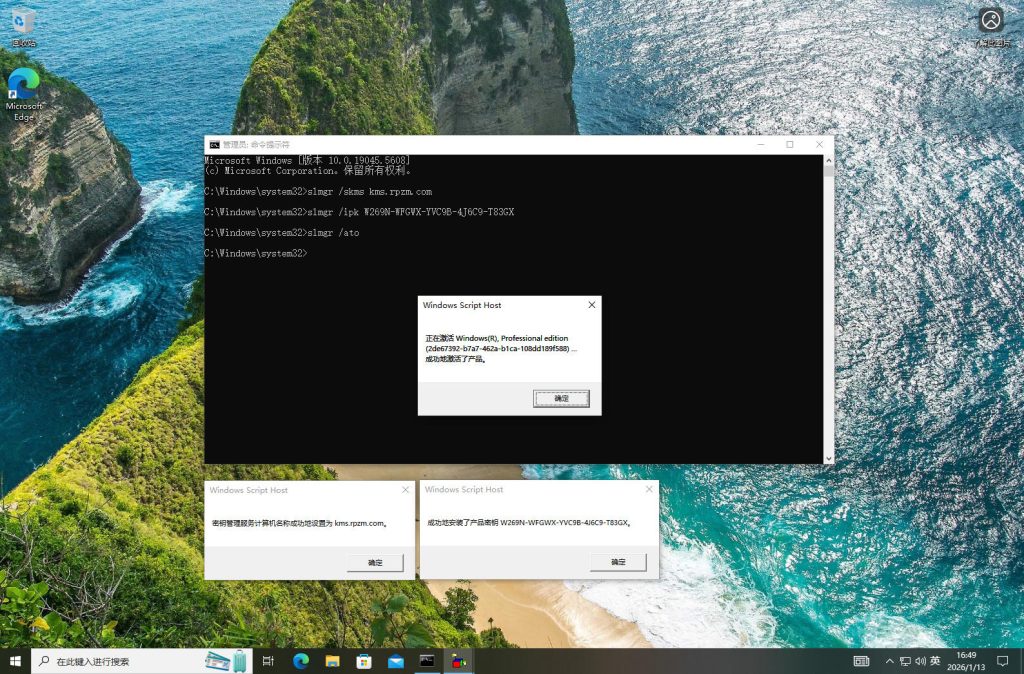Switch to Command Prompt taskbar icon
Image resolution: width=1024 pixels, height=674 pixels.
point(427,661)
